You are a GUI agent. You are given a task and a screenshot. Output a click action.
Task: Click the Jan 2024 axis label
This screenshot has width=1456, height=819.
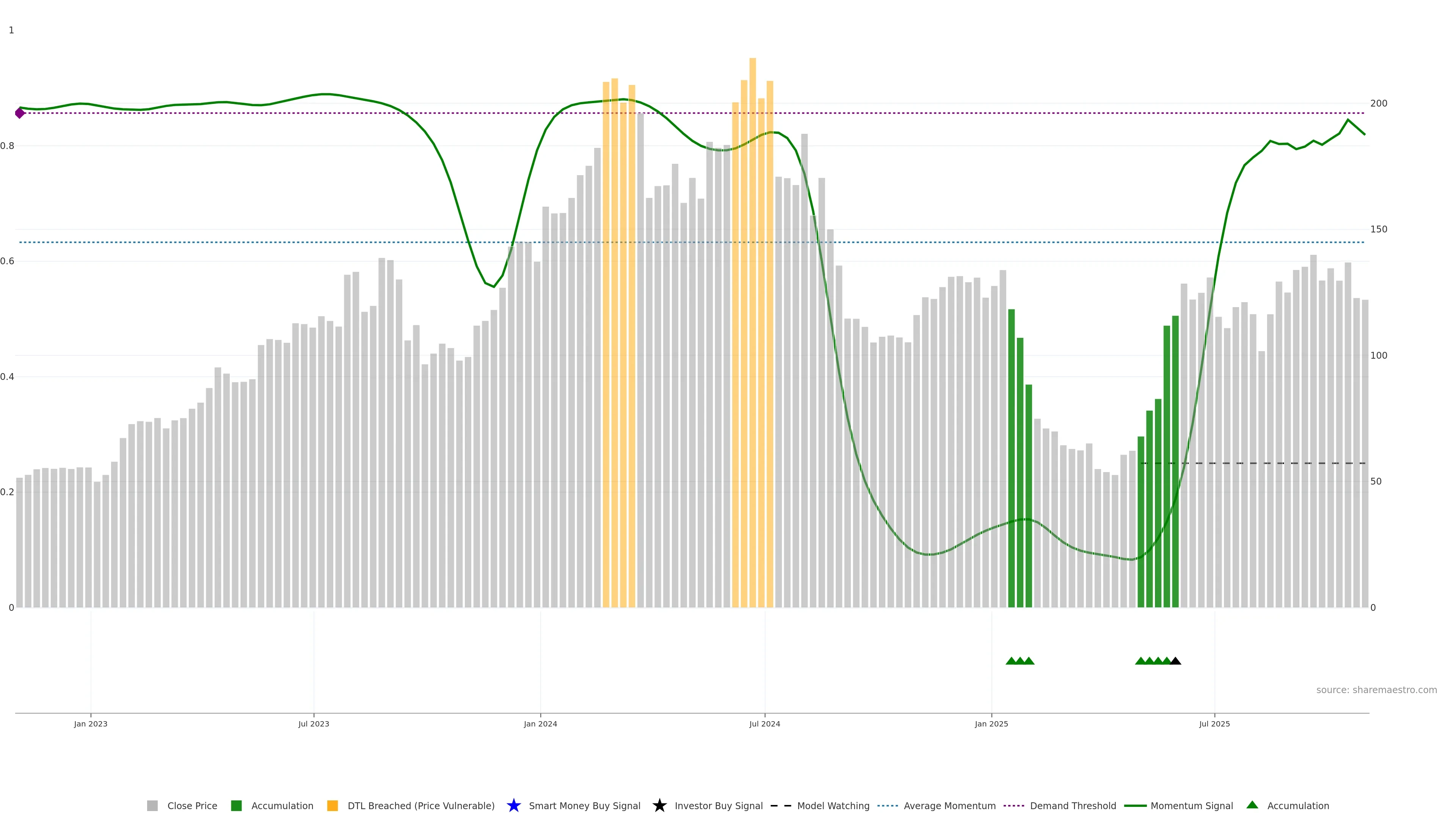(x=540, y=723)
